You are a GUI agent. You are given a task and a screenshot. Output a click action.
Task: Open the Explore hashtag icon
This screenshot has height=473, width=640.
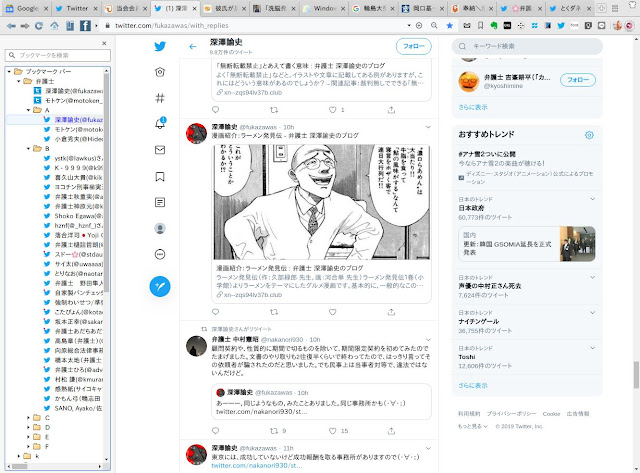tap(160, 98)
